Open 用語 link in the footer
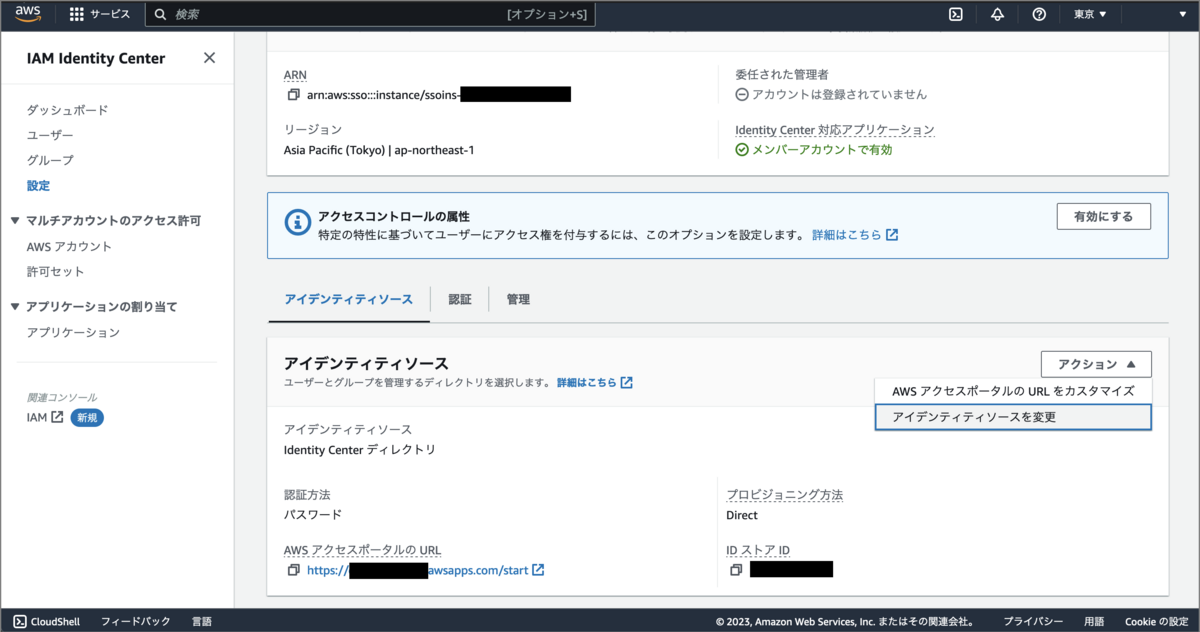This screenshot has height=632, width=1200. coord(1094,621)
